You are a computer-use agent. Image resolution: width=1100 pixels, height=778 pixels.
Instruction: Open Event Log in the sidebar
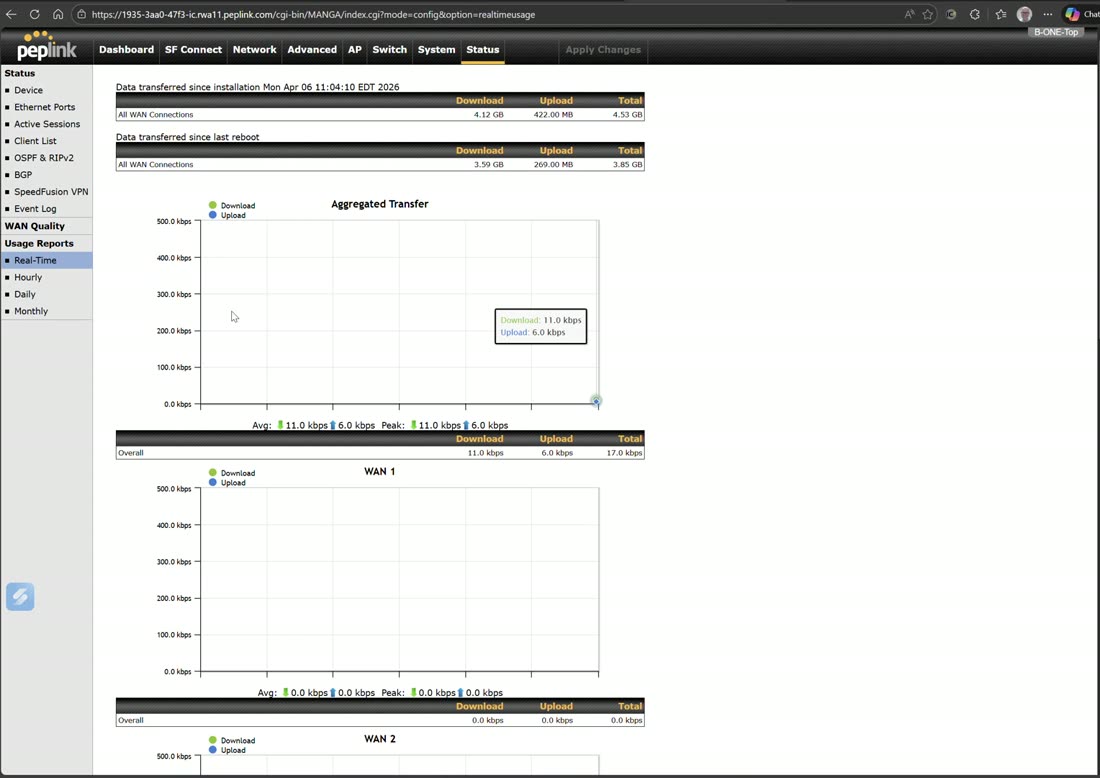click(x=35, y=208)
